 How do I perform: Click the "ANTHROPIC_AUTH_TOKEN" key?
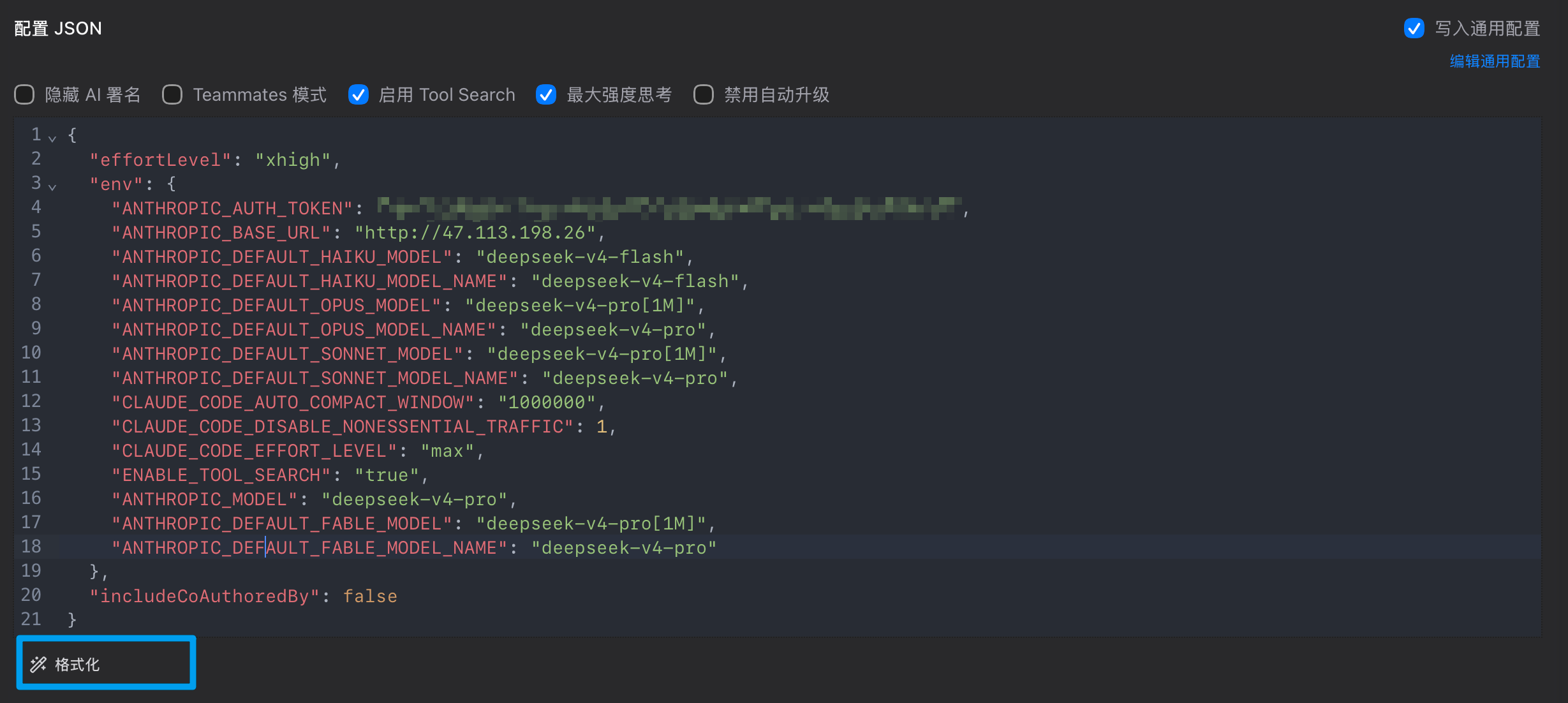[x=232, y=208]
